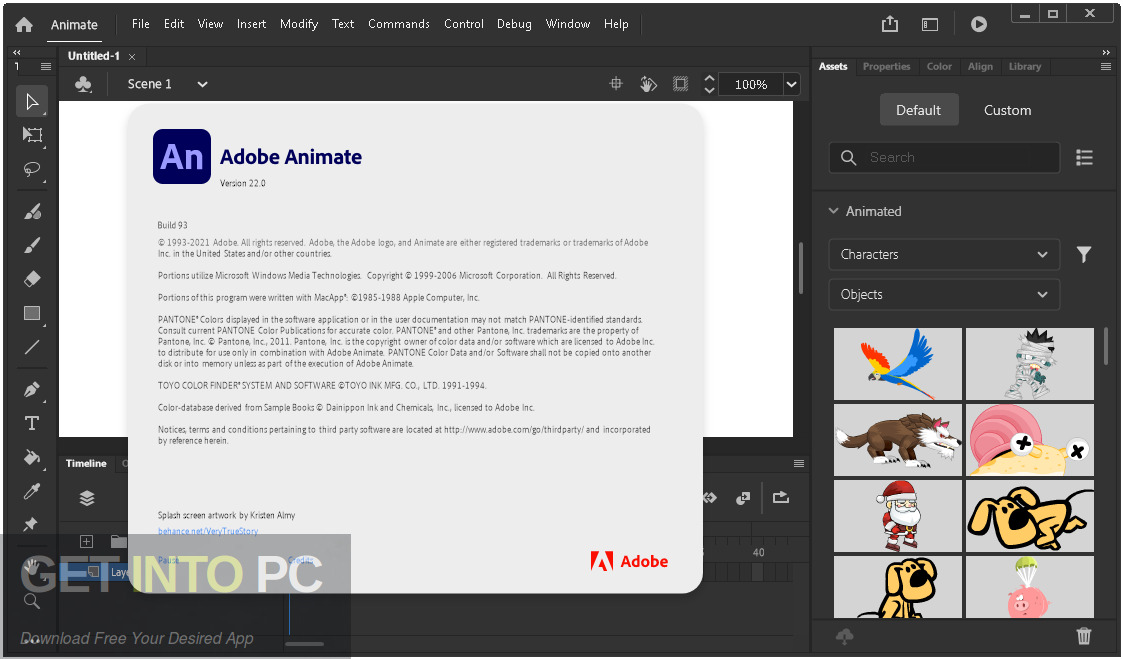Click the 100% zoom field
The height and width of the screenshot is (659, 1123).
click(x=751, y=84)
